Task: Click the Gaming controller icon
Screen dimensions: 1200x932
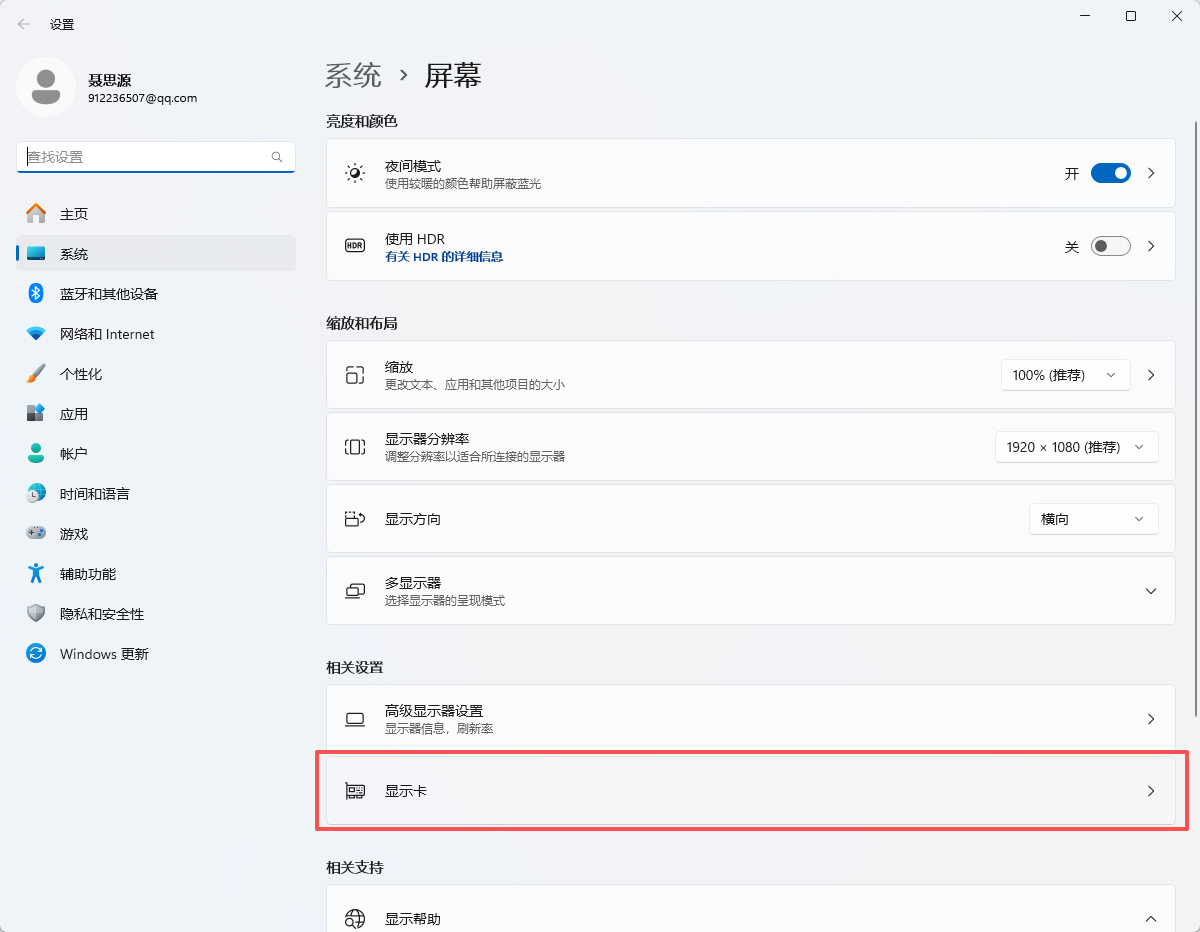Action: click(x=36, y=534)
